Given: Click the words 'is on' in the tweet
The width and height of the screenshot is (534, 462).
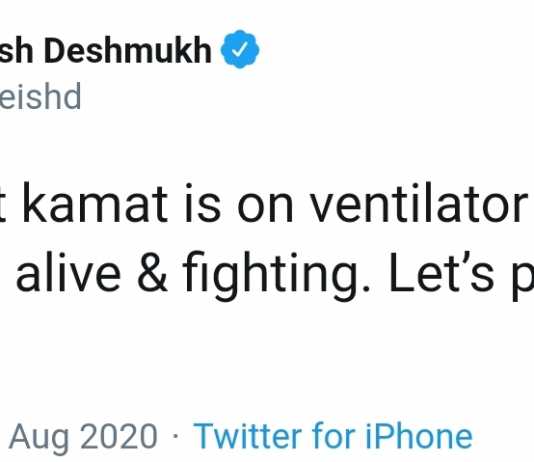Looking at the screenshot, I should pos(239,203).
